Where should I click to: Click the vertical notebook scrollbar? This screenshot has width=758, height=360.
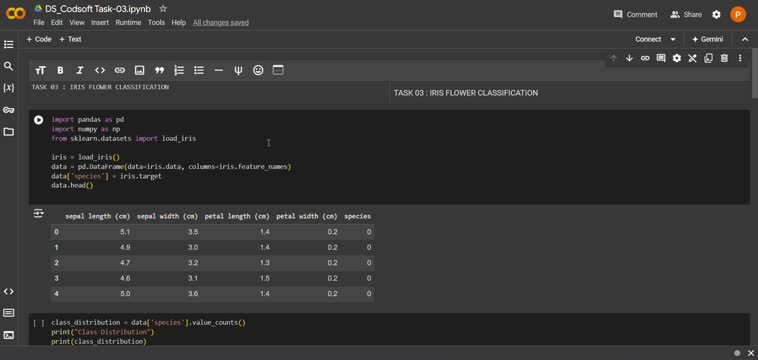click(755, 72)
